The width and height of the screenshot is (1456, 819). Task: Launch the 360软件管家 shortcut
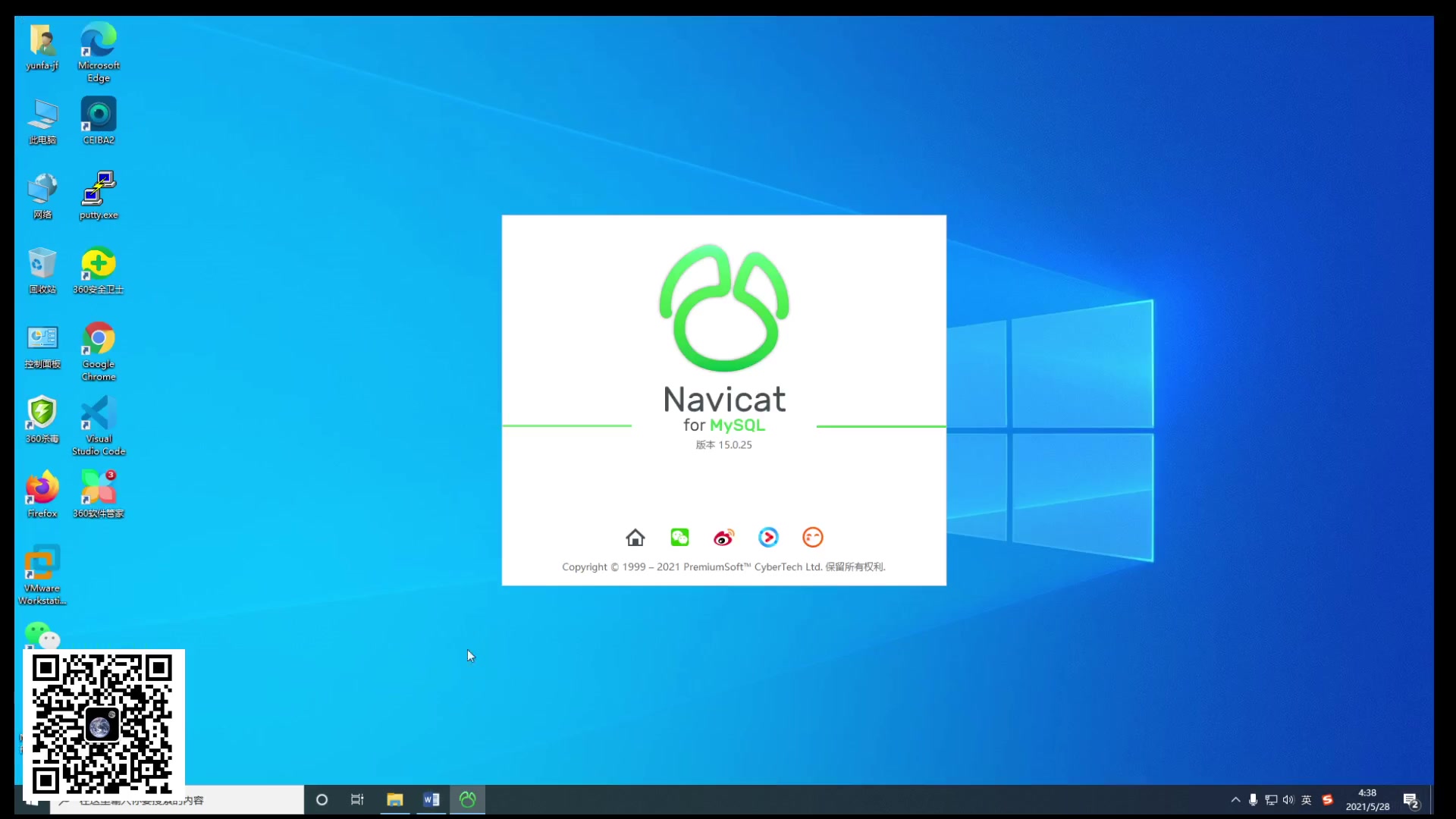pyautogui.click(x=99, y=494)
